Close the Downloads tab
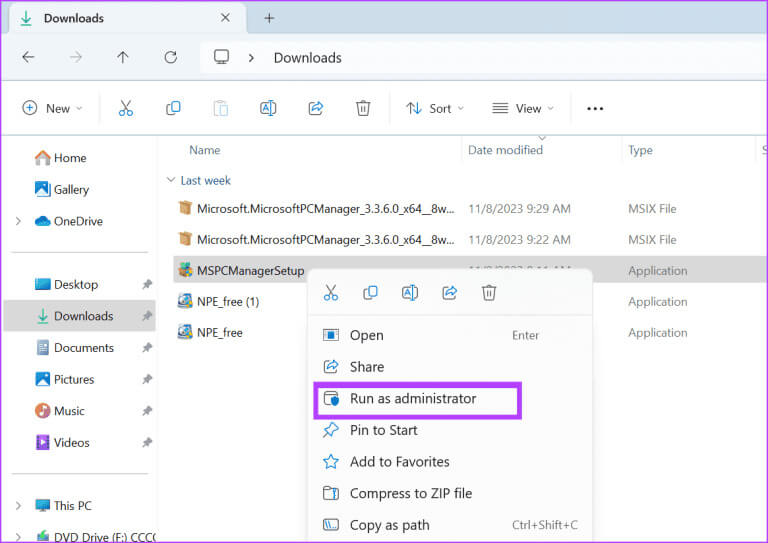The image size is (768, 543). 225,18
